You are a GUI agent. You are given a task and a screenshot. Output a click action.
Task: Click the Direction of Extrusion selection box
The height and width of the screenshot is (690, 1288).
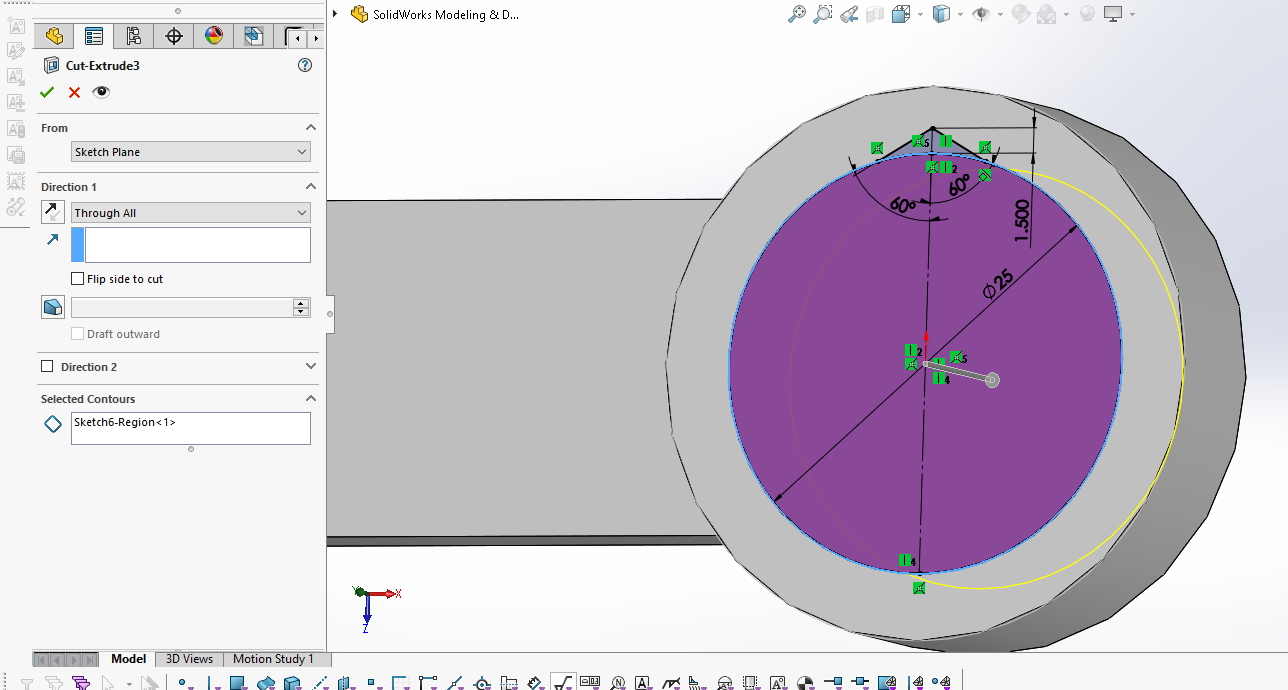(x=197, y=245)
